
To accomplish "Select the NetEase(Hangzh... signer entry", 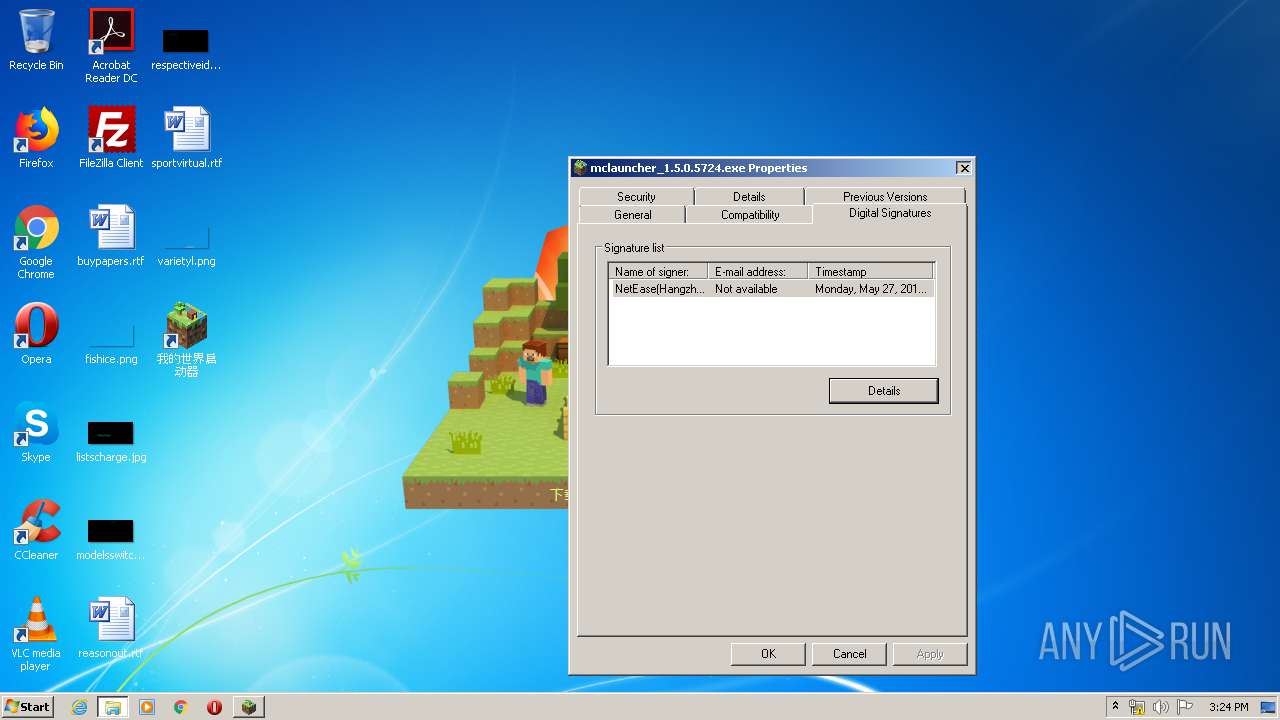I will click(x=660, y=289).
